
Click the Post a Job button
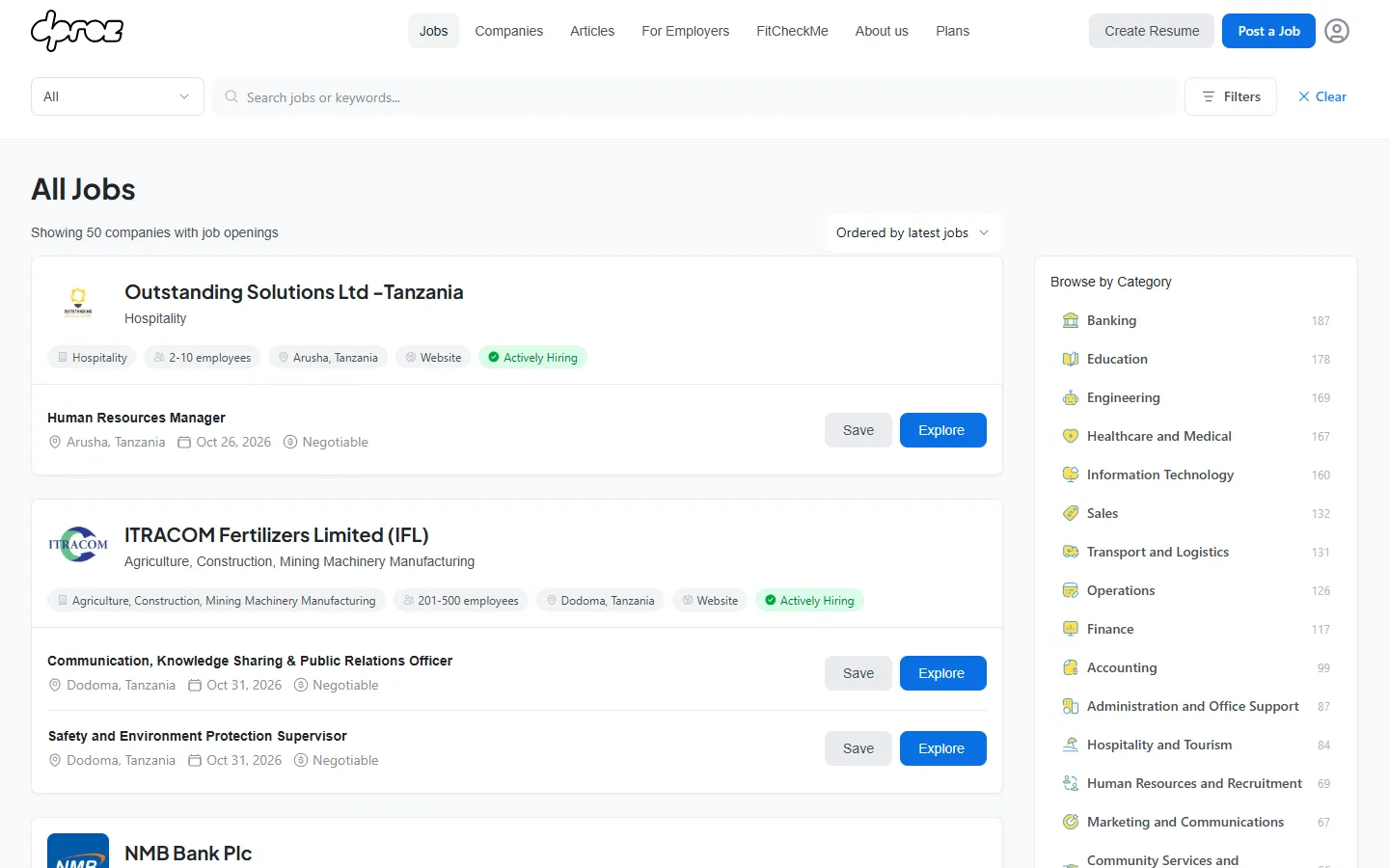coord(1269,31)
